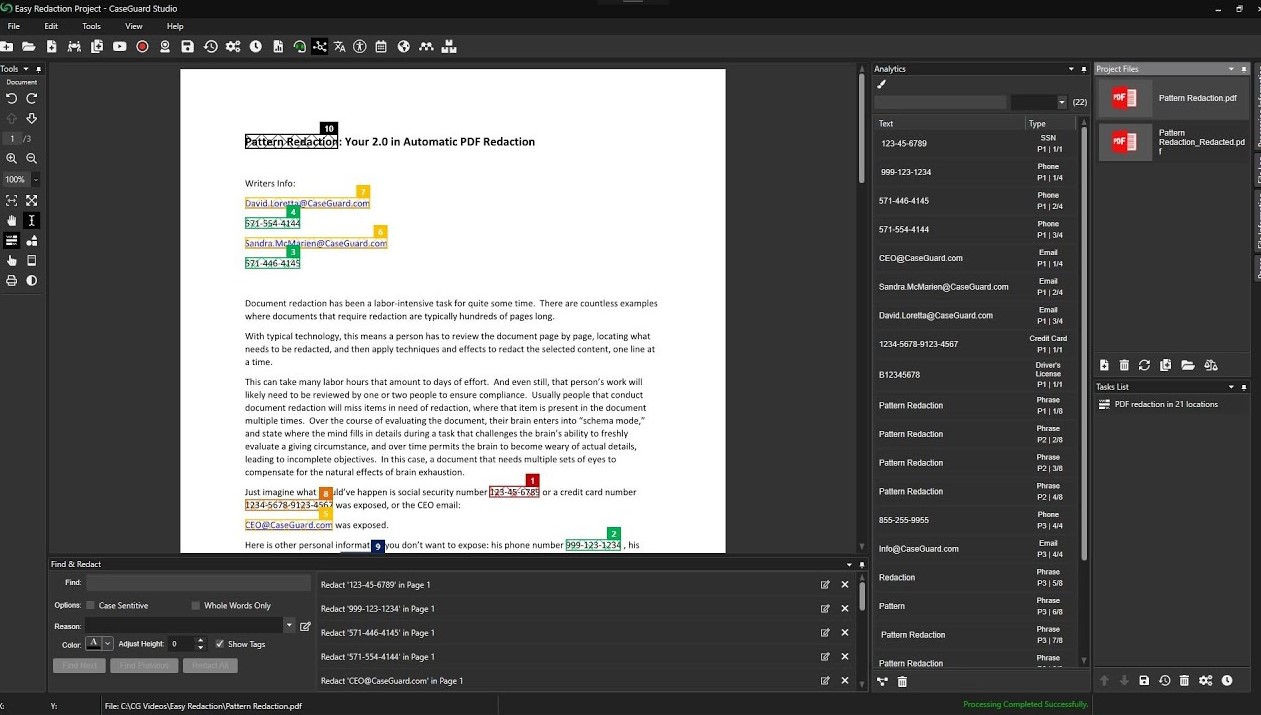Open the View menu
1261x715 pixels.
tap(134, 26)
